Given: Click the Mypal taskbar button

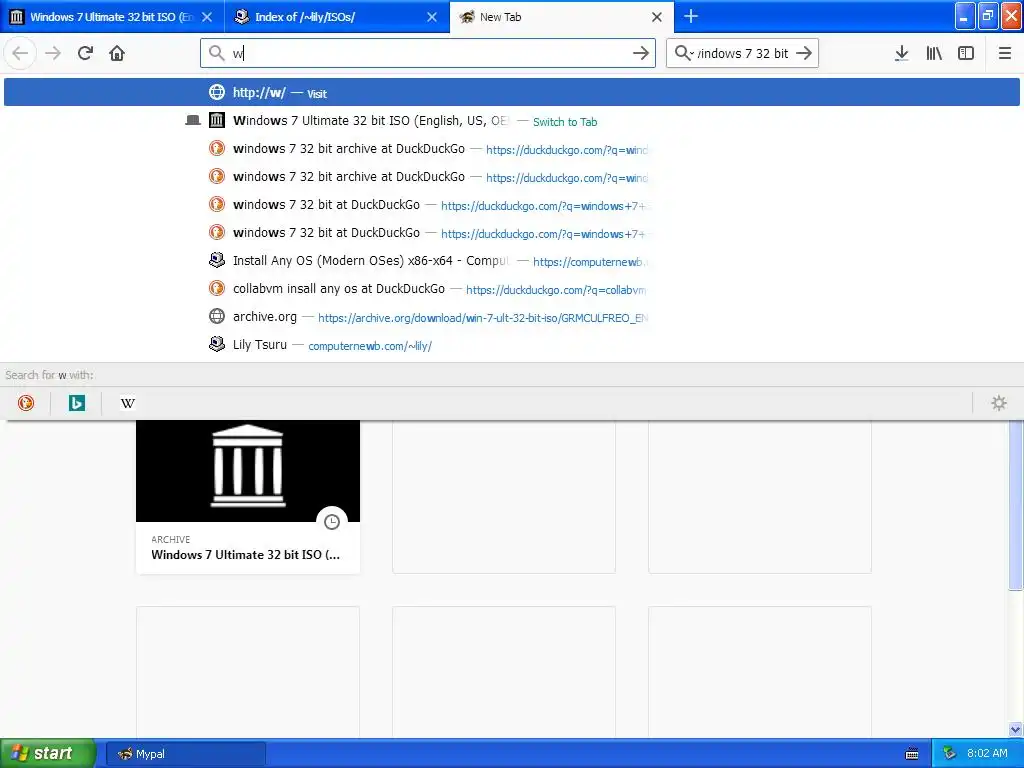Looking at the screenshot, I should tap(185, 754).
